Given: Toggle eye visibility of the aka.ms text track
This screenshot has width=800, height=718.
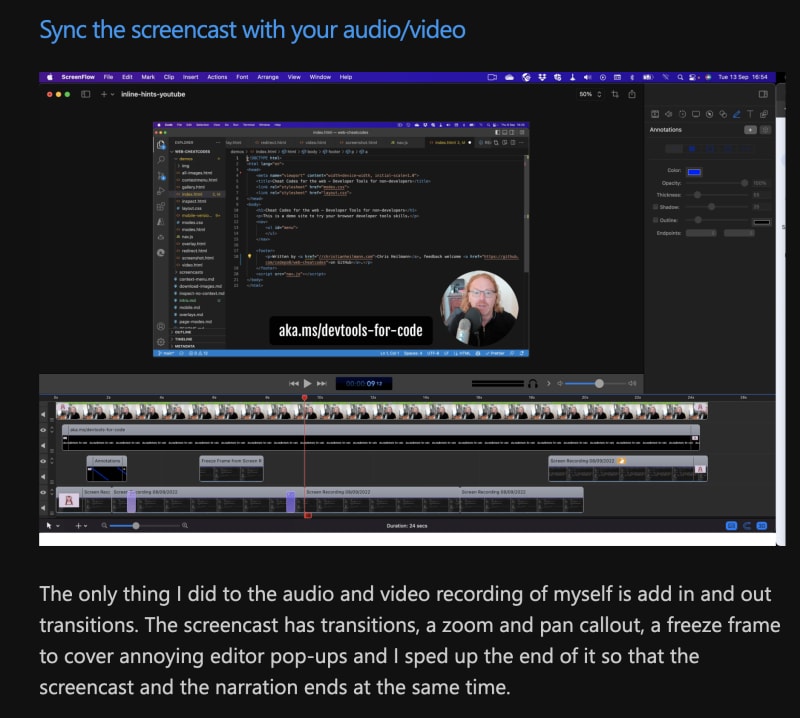Looking at the screenshot, I should [x=43, y=430].
